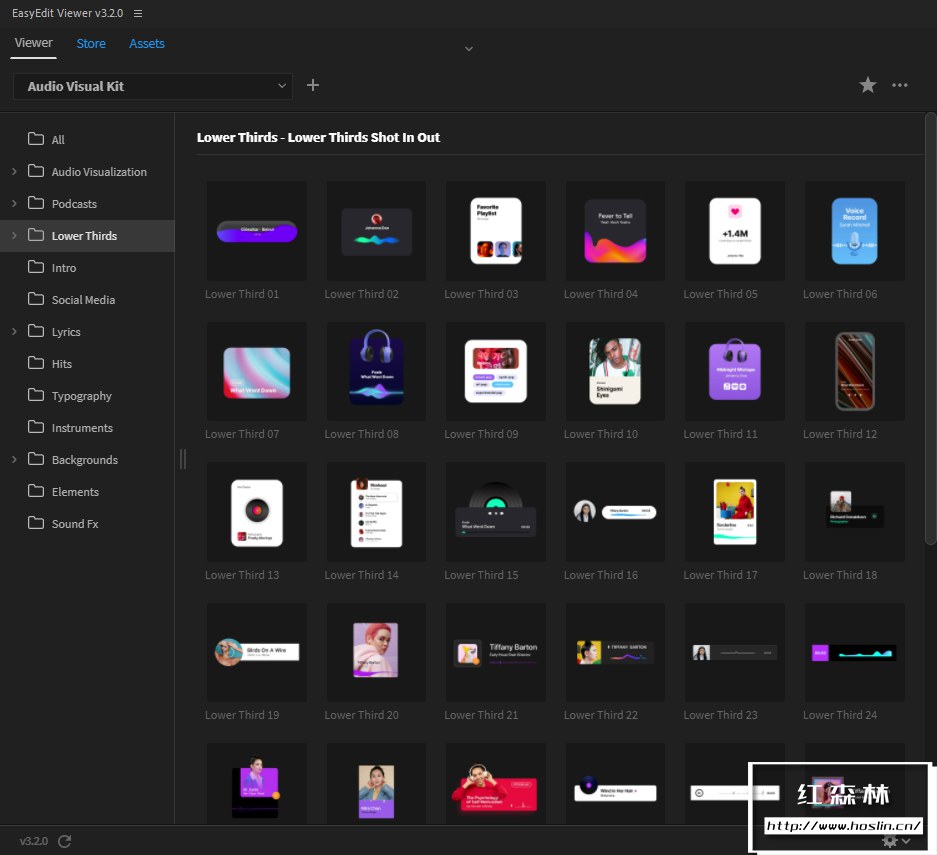Select the Lower Third 04 thumbnail

point(615,231)
